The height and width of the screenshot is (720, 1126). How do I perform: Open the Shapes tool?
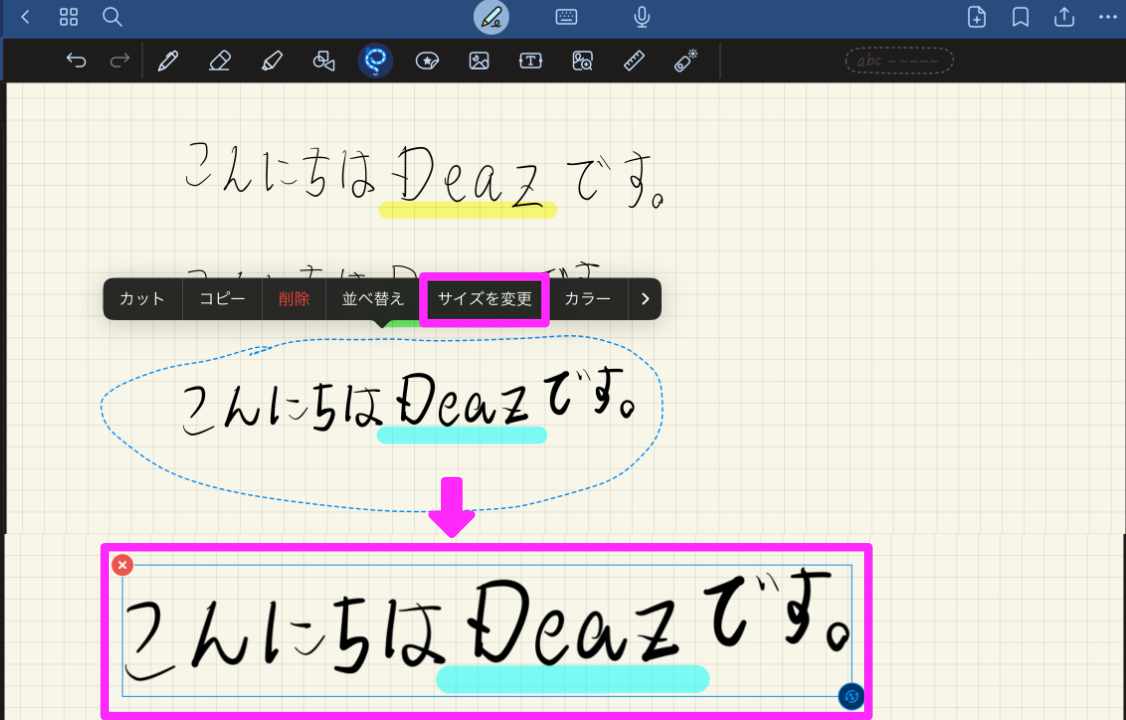(324, 60)
